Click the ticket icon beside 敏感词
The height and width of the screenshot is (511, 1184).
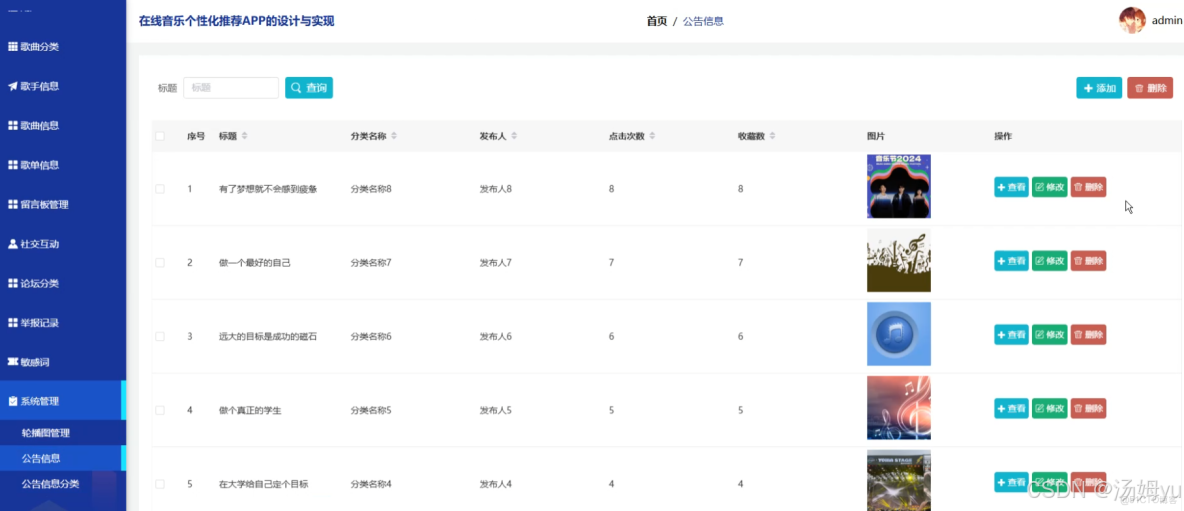(x=13, y=362)
